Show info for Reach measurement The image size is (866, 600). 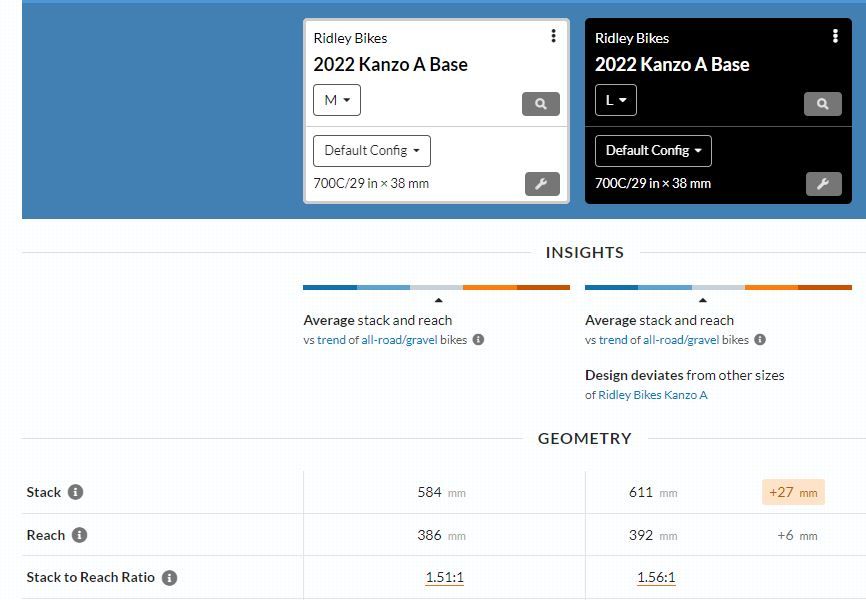click(80, 535)
